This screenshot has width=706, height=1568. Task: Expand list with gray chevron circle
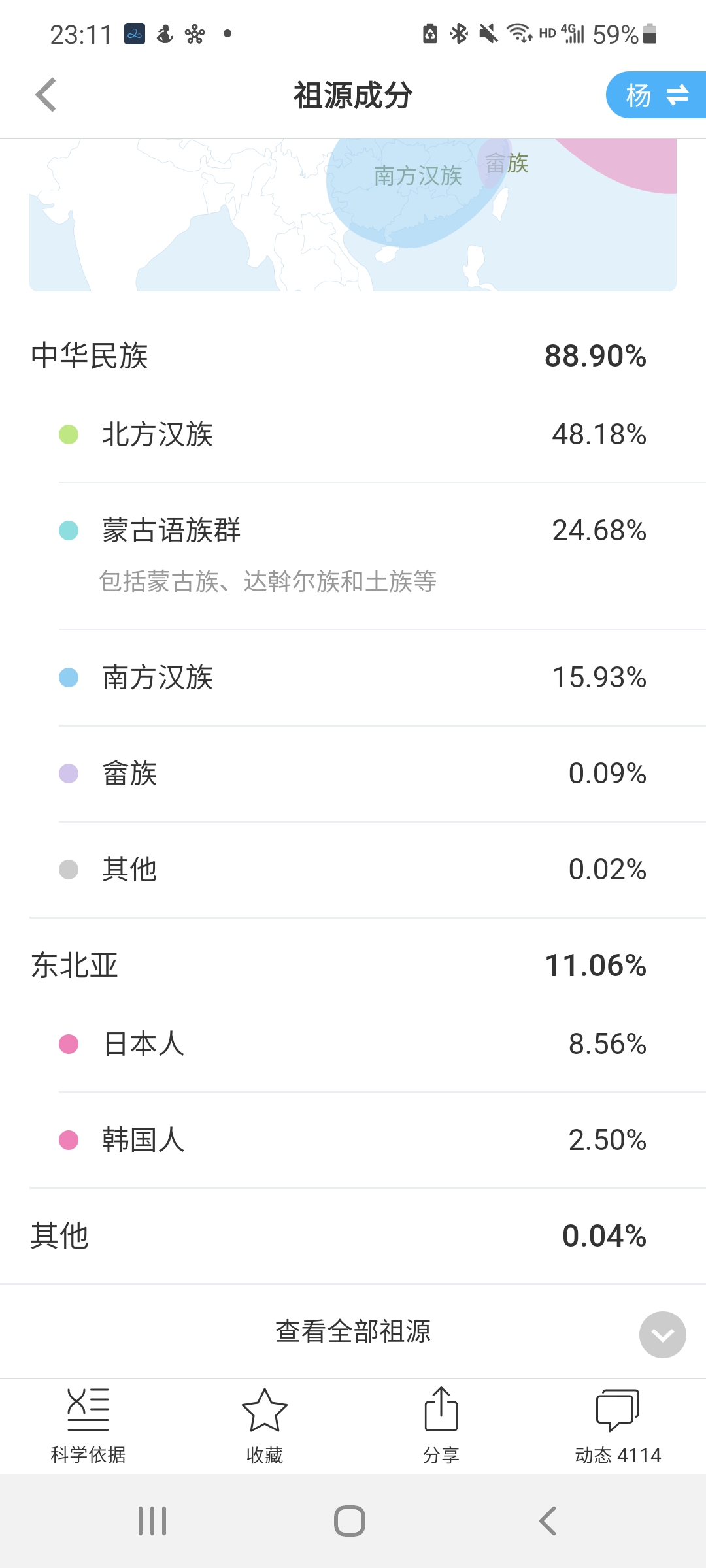663,1335
